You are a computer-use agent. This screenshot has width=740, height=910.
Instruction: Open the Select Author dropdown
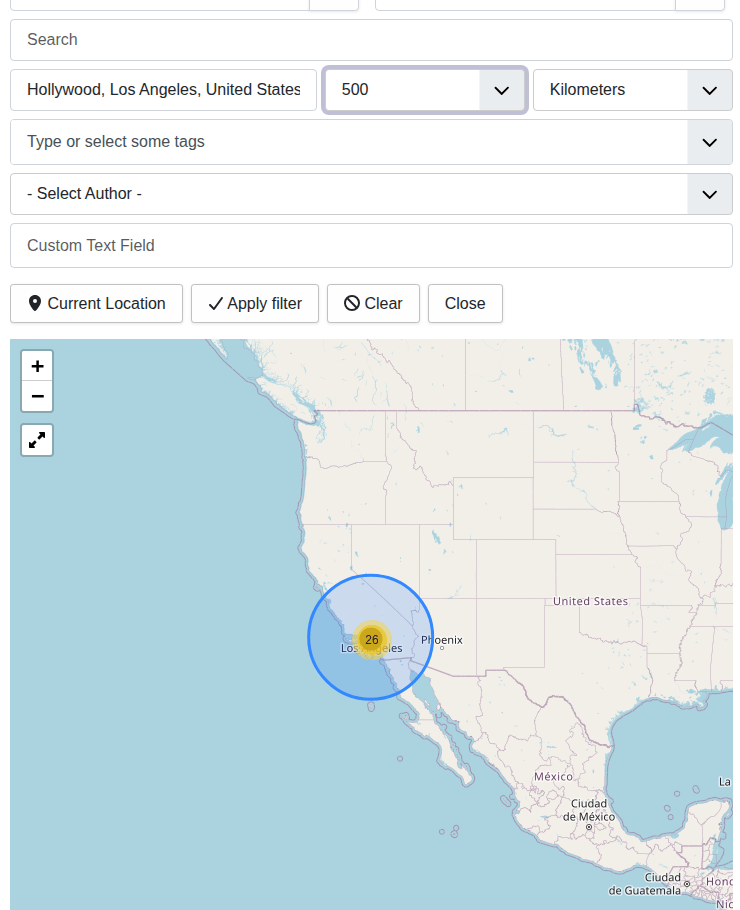pyautogui.click(x=709, y=194)
